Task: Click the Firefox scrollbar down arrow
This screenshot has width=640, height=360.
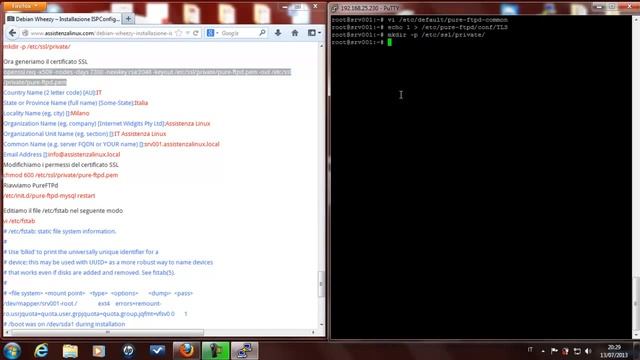Action: pos(321,325)
